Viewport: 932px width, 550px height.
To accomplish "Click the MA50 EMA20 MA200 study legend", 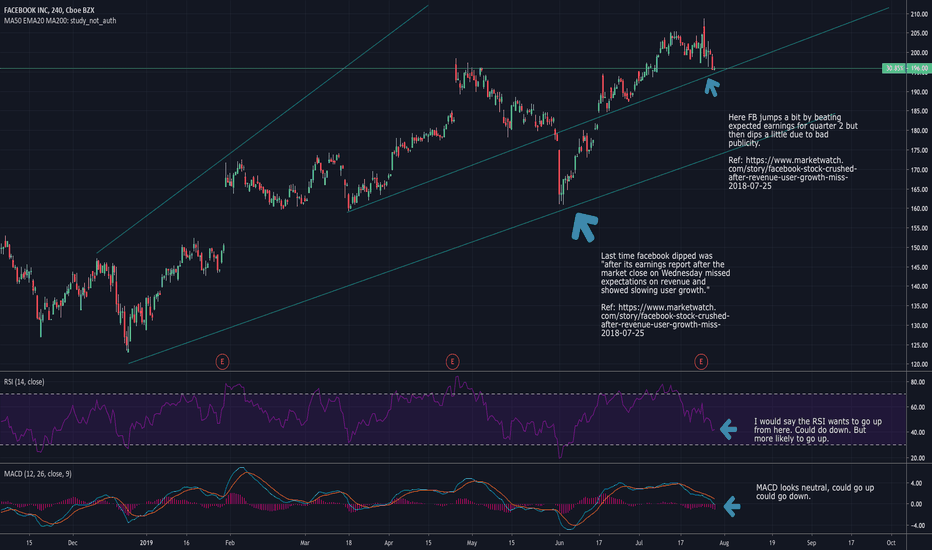I will pyautogui.click(x=60, y=21).
